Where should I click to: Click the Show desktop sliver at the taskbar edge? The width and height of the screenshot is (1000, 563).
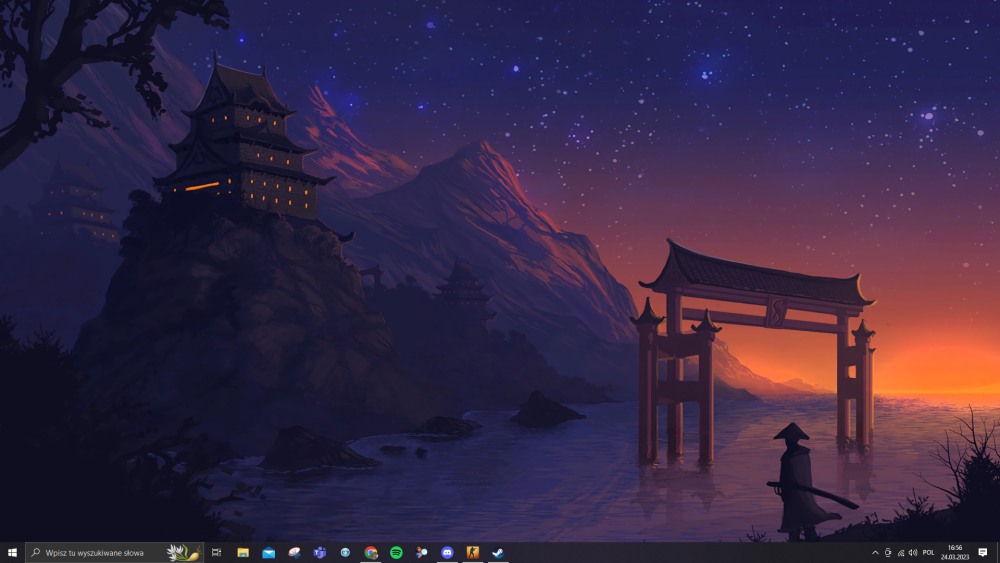click(997, 552)
